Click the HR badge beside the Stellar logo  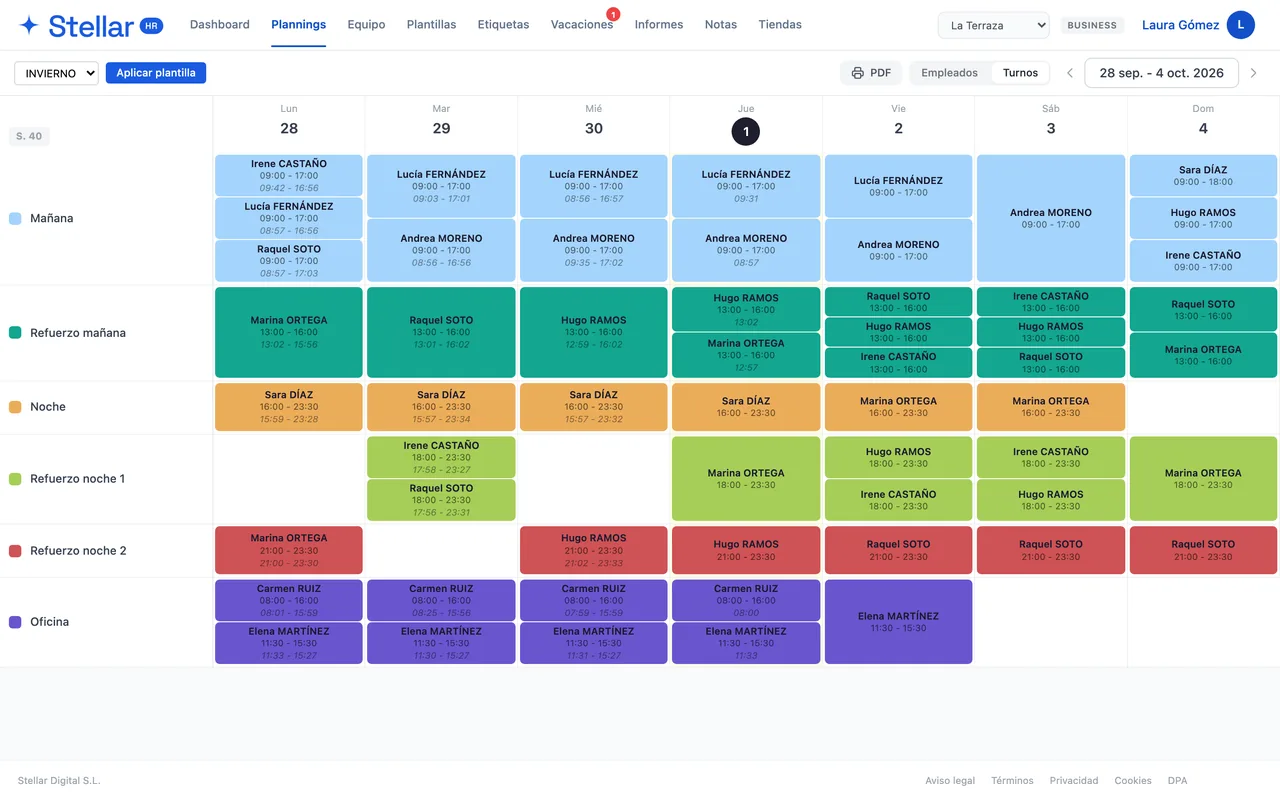point(151,25)
